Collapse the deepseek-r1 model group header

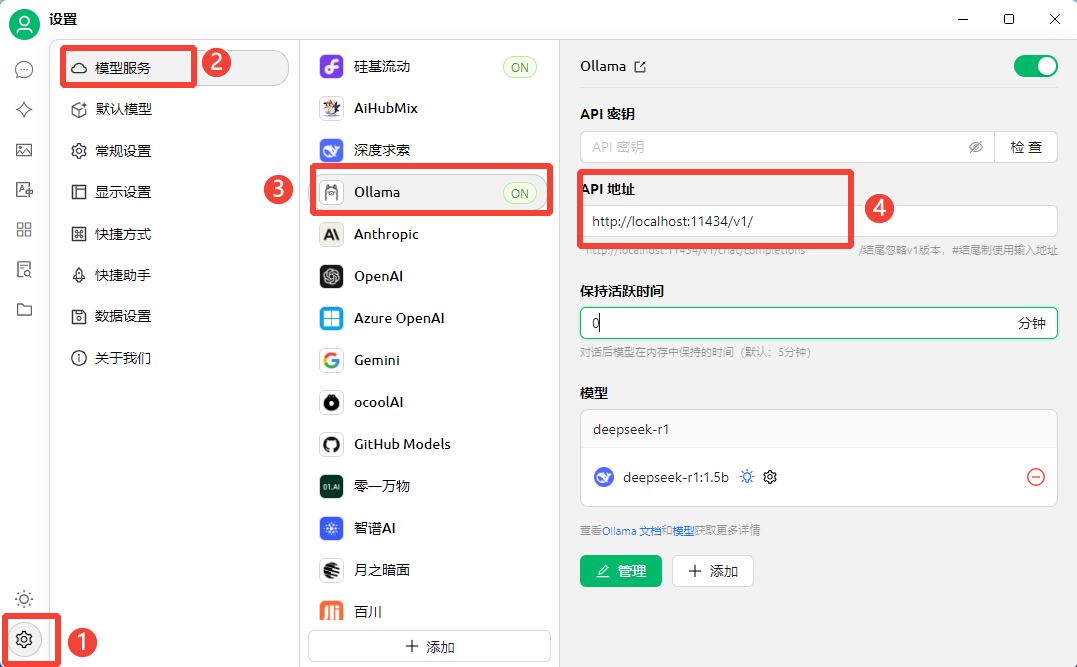(x=819, y=429)
